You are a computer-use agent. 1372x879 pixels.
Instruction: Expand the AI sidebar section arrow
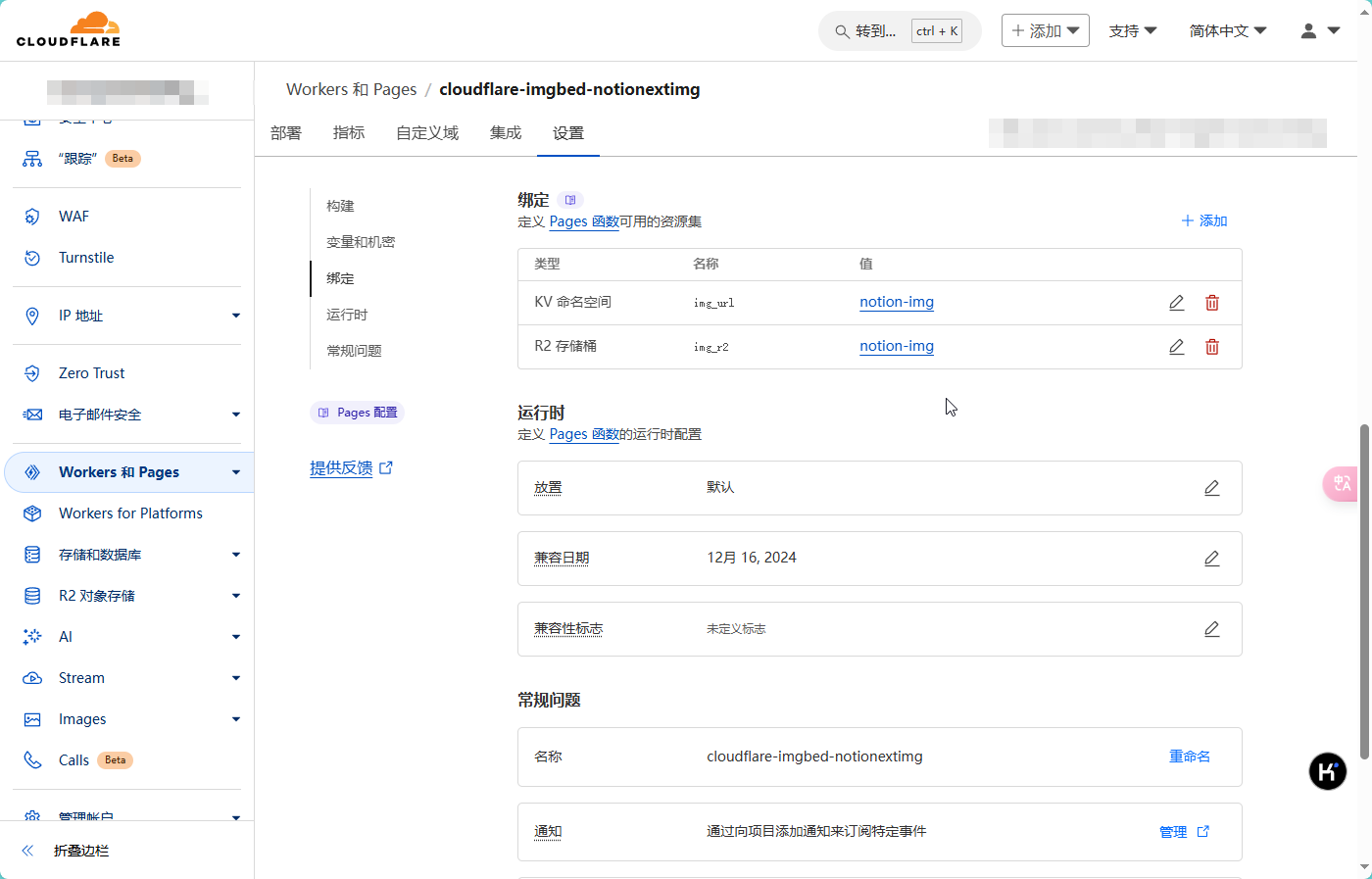click(236, 637)
